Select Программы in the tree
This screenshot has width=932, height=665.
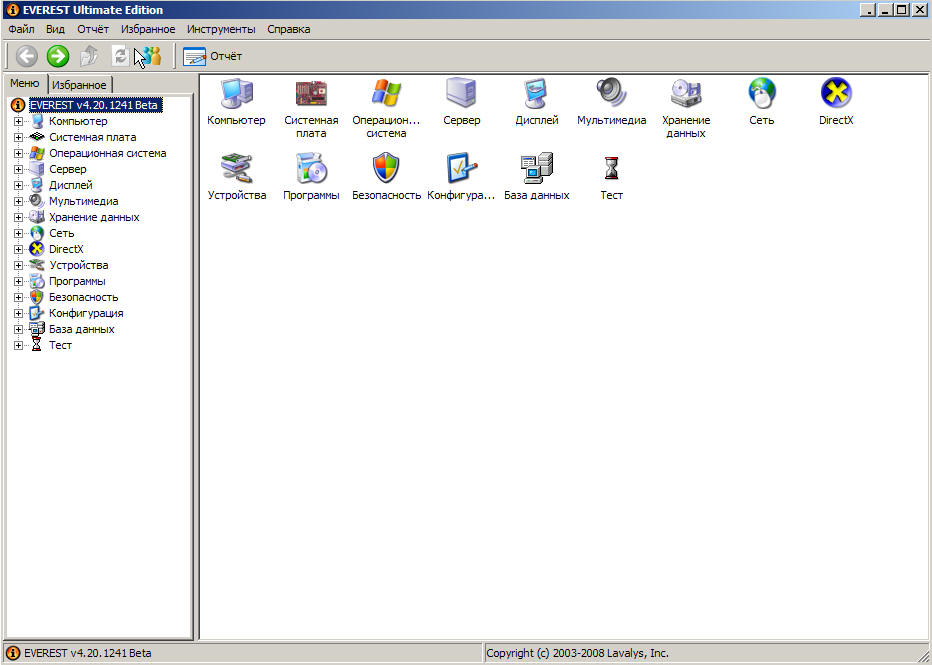coord(77,282)
